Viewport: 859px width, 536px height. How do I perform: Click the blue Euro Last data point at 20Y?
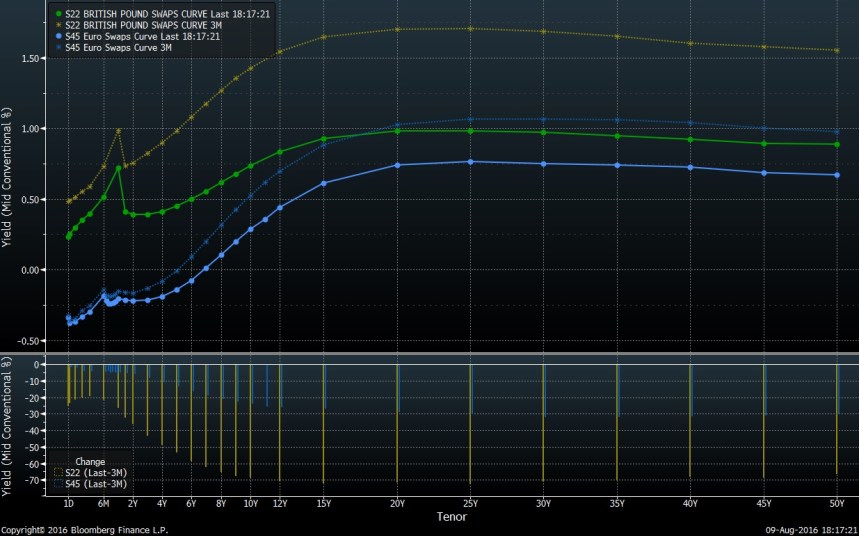point(398,165)
